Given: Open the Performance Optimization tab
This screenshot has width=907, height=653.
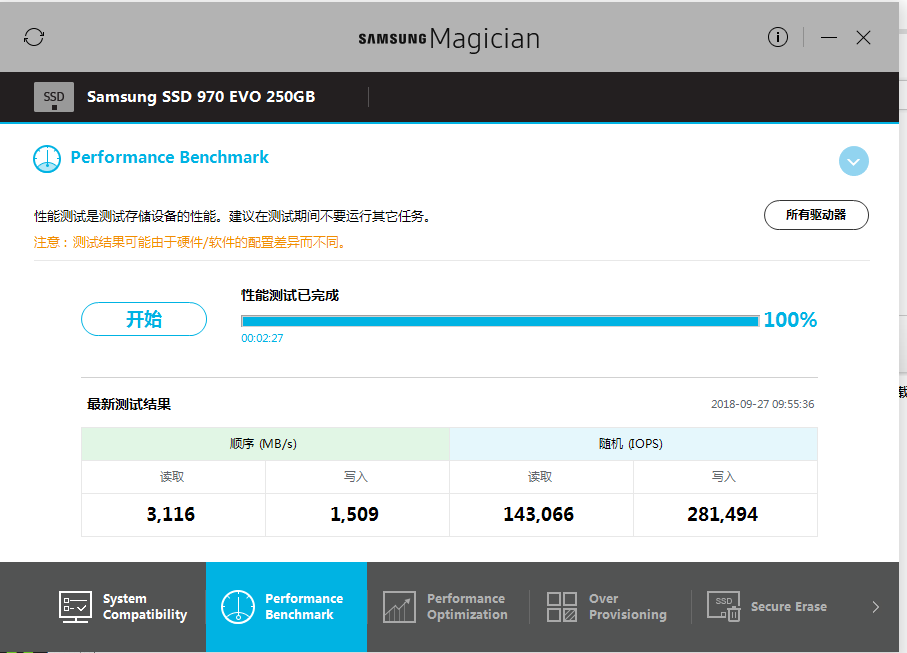Looking at the screenshot, I should [x=447, y=607].
